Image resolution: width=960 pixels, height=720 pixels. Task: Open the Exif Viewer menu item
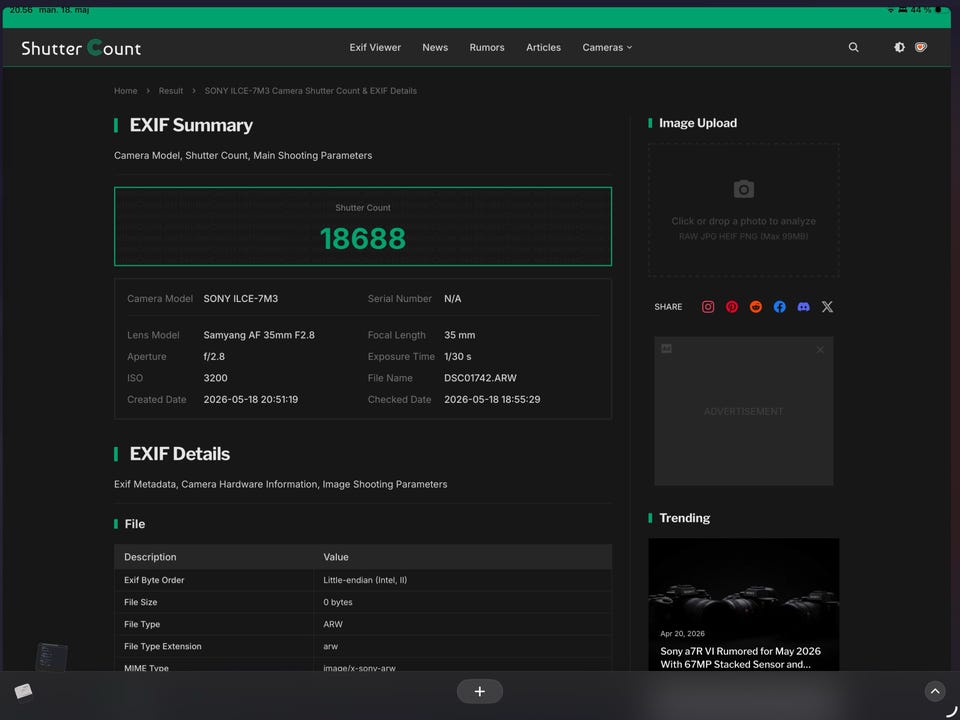(x=375, y=47)
